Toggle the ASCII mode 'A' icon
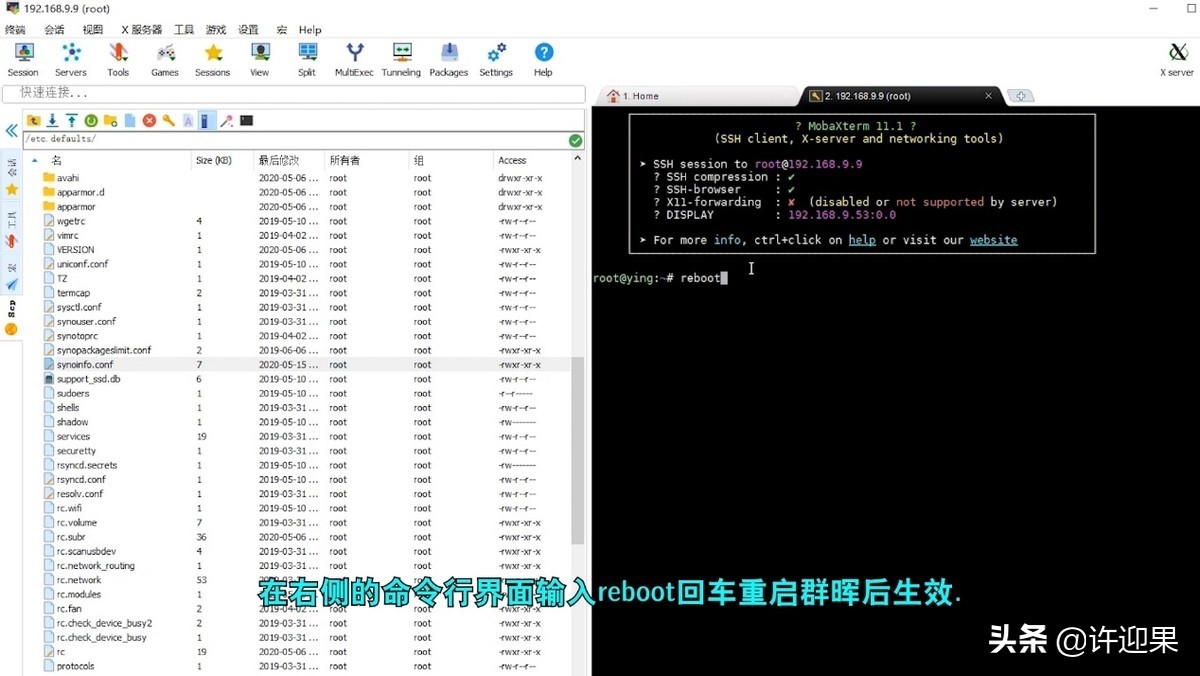Viewport: 1200px width, 676px height. [x=188, y=120]
